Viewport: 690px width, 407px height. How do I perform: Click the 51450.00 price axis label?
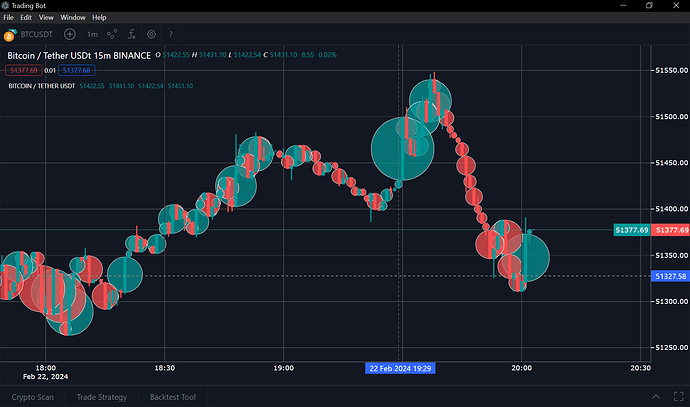(x=672, y=163)
